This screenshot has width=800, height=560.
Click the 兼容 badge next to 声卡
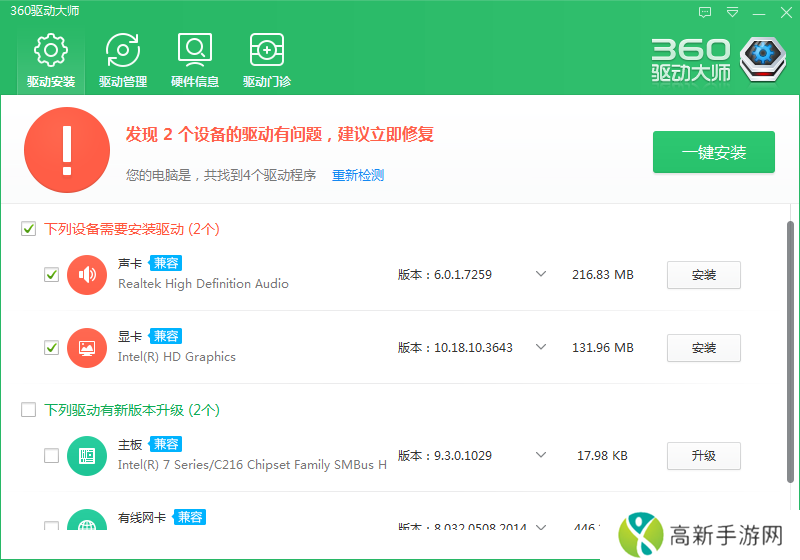tap(166, 263)
